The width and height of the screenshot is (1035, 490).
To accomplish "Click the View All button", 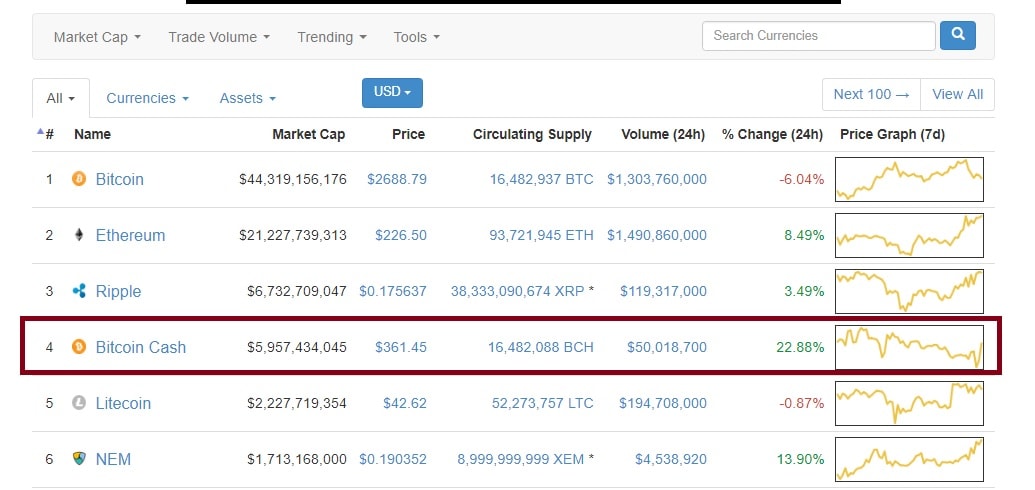I will pyautogui.click(x=957, y=94).
